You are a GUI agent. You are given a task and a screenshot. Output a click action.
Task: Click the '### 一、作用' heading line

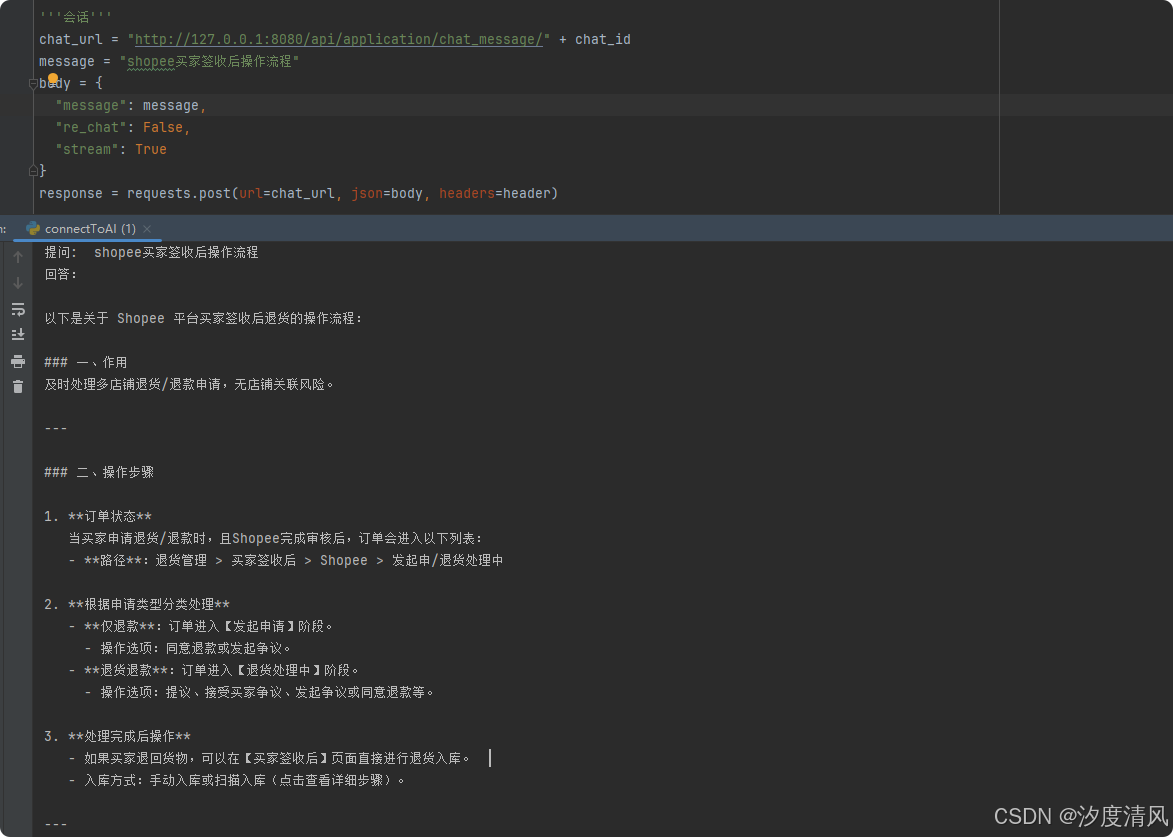coord(85,363)
